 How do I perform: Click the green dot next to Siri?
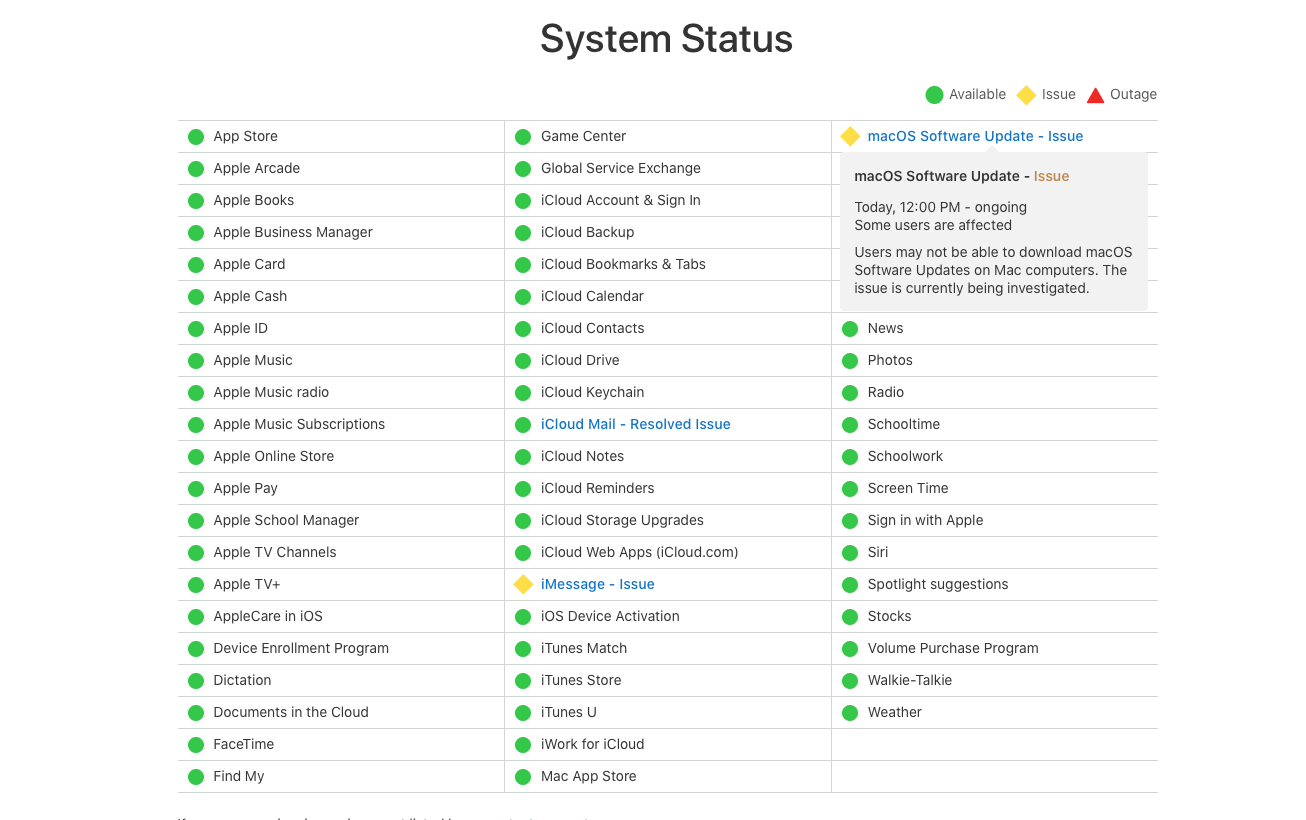click(850, 553)
